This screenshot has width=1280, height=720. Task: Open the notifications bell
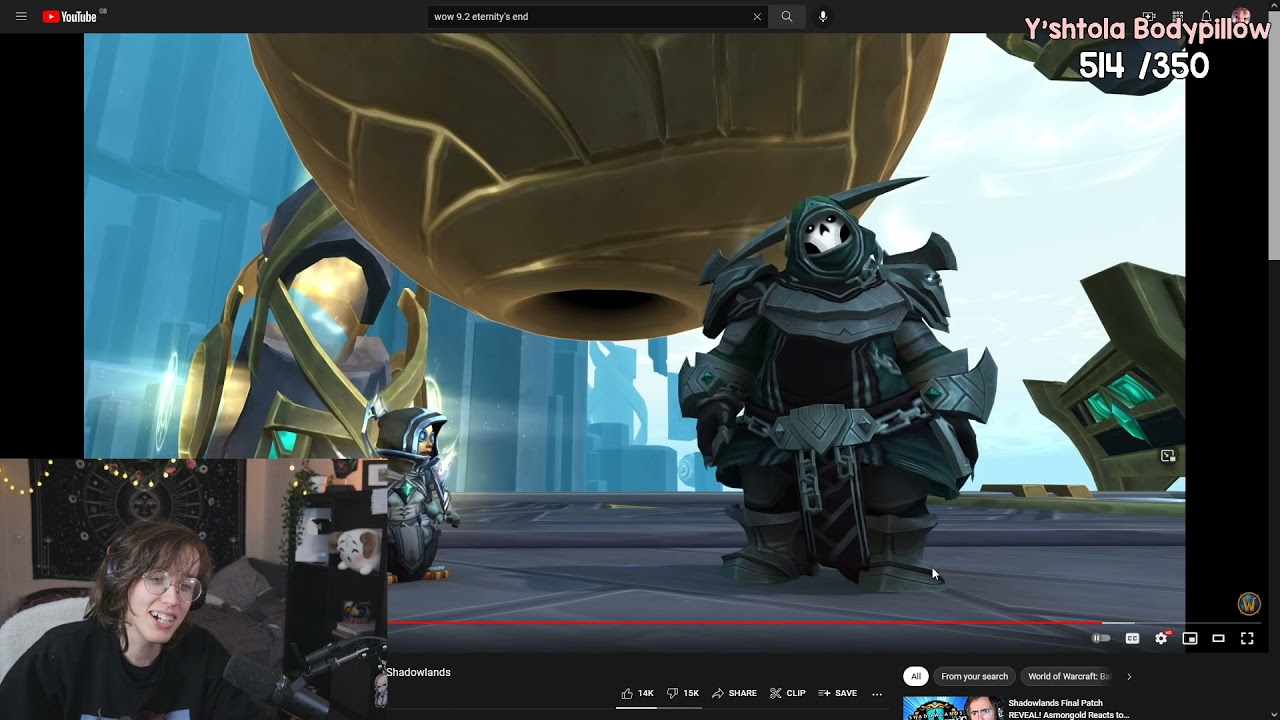point(1207,16)
